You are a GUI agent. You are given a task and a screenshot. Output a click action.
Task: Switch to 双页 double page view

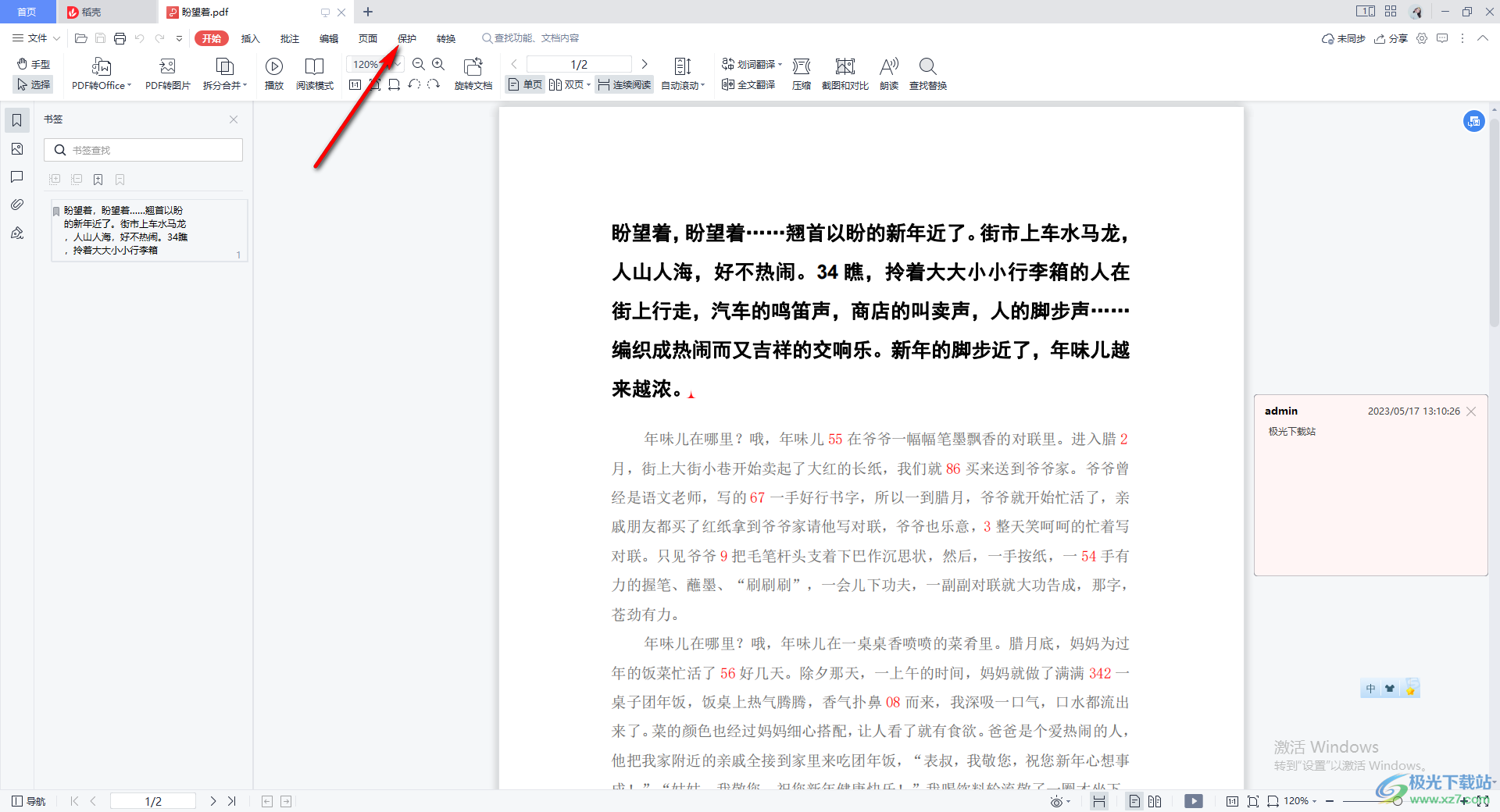coord(566,84)
